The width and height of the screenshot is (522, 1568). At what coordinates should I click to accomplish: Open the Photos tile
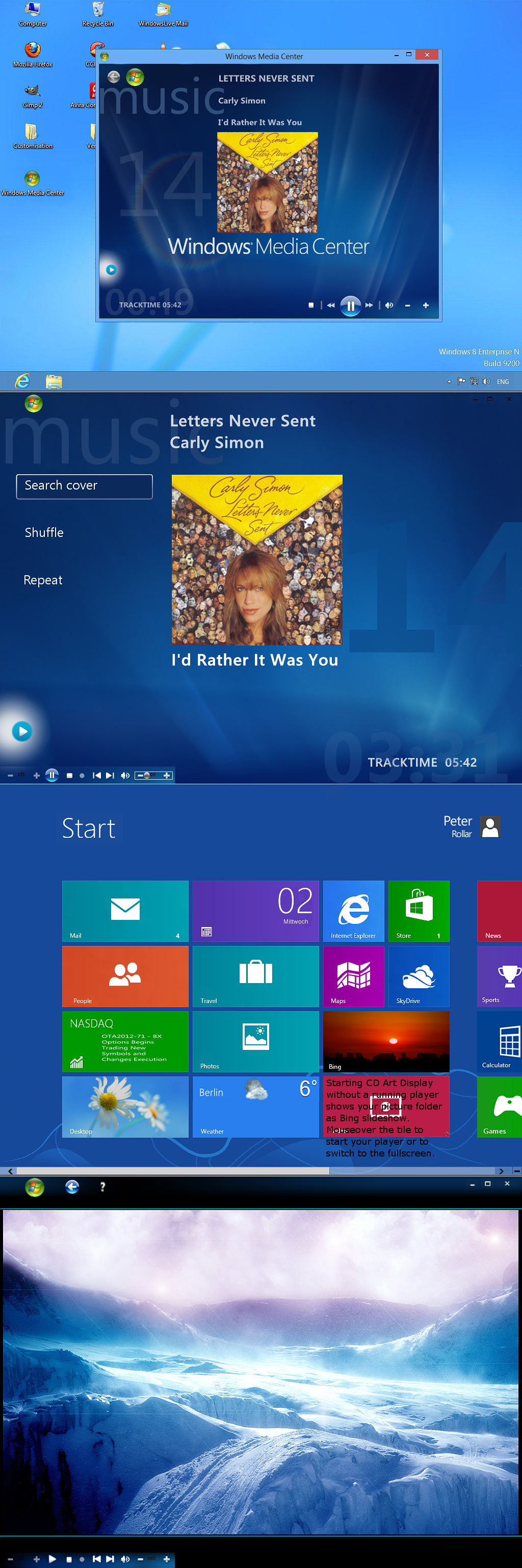click(255, 1041)
